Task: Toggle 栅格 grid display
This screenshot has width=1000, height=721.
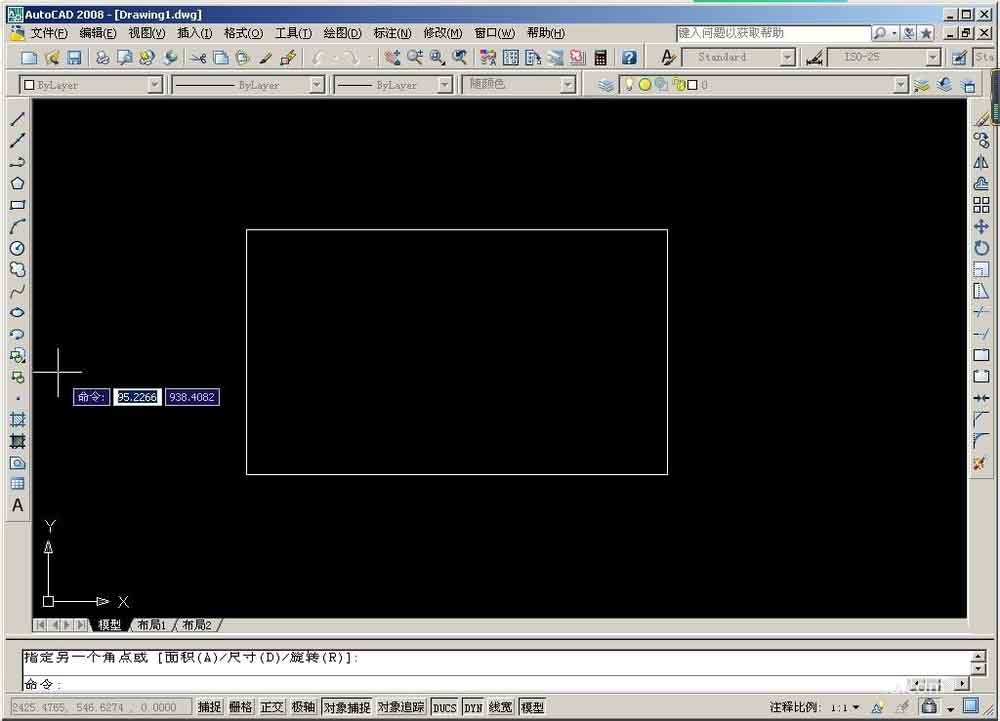Action: [240, 707]
